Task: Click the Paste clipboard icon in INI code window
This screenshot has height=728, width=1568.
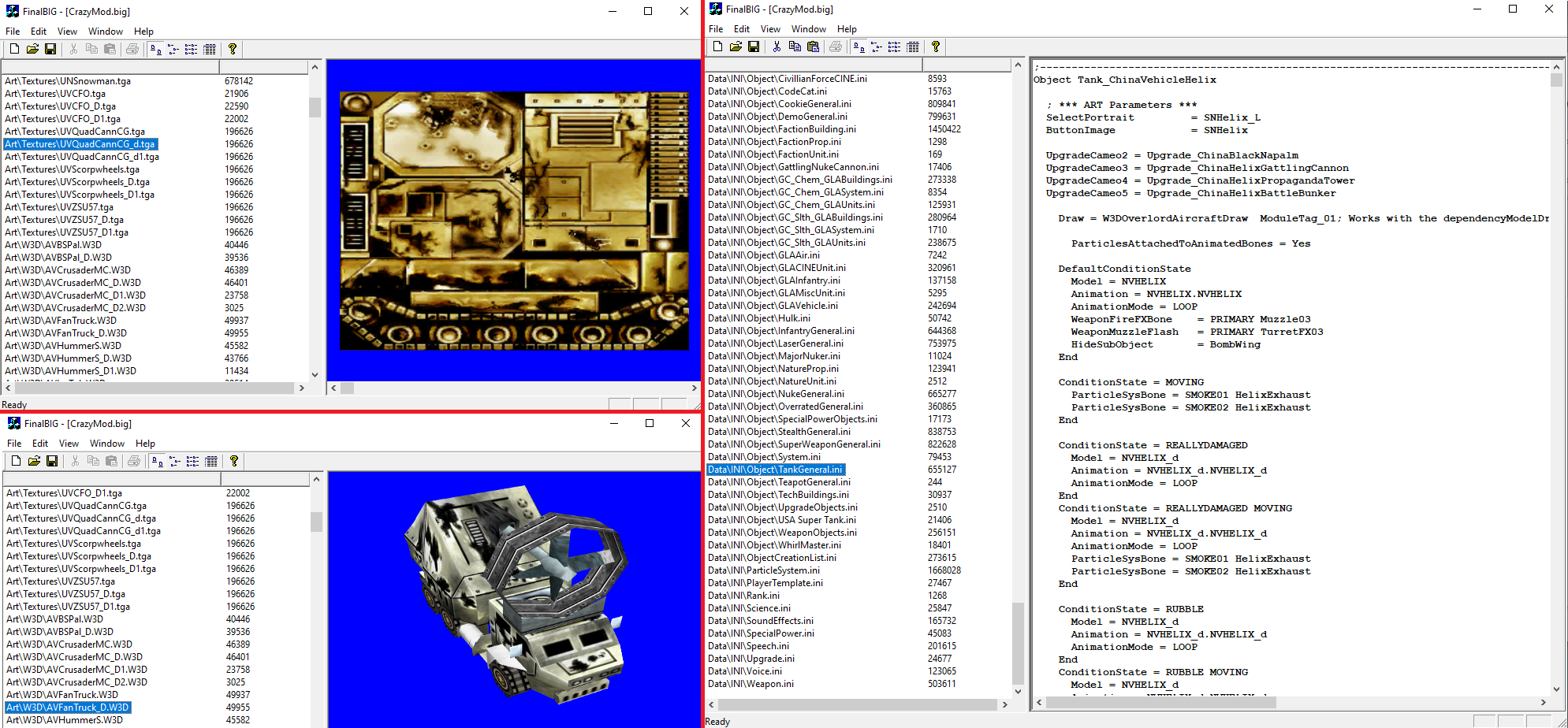Action: coord(813,46)
